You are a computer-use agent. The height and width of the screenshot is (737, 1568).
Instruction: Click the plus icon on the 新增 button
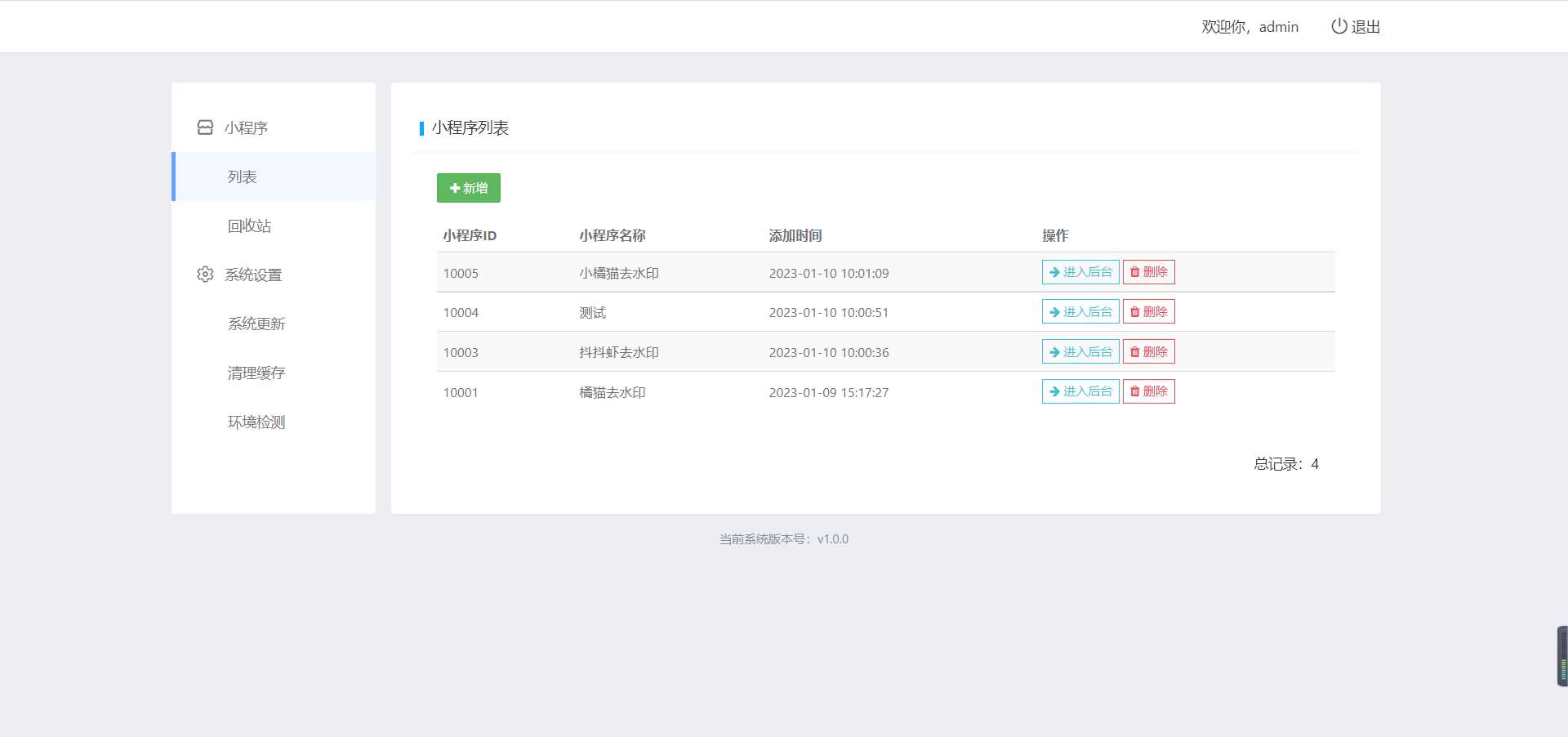[456, 188]
